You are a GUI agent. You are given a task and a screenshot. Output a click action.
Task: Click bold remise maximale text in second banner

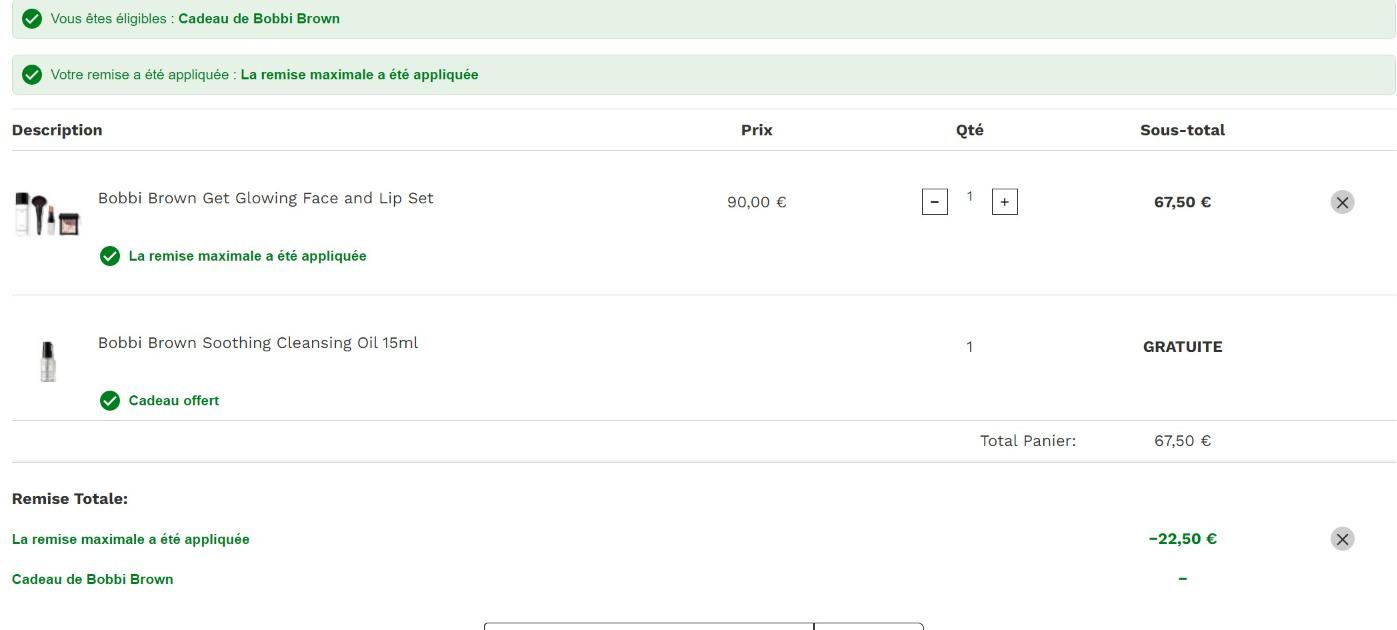point(359,75)
